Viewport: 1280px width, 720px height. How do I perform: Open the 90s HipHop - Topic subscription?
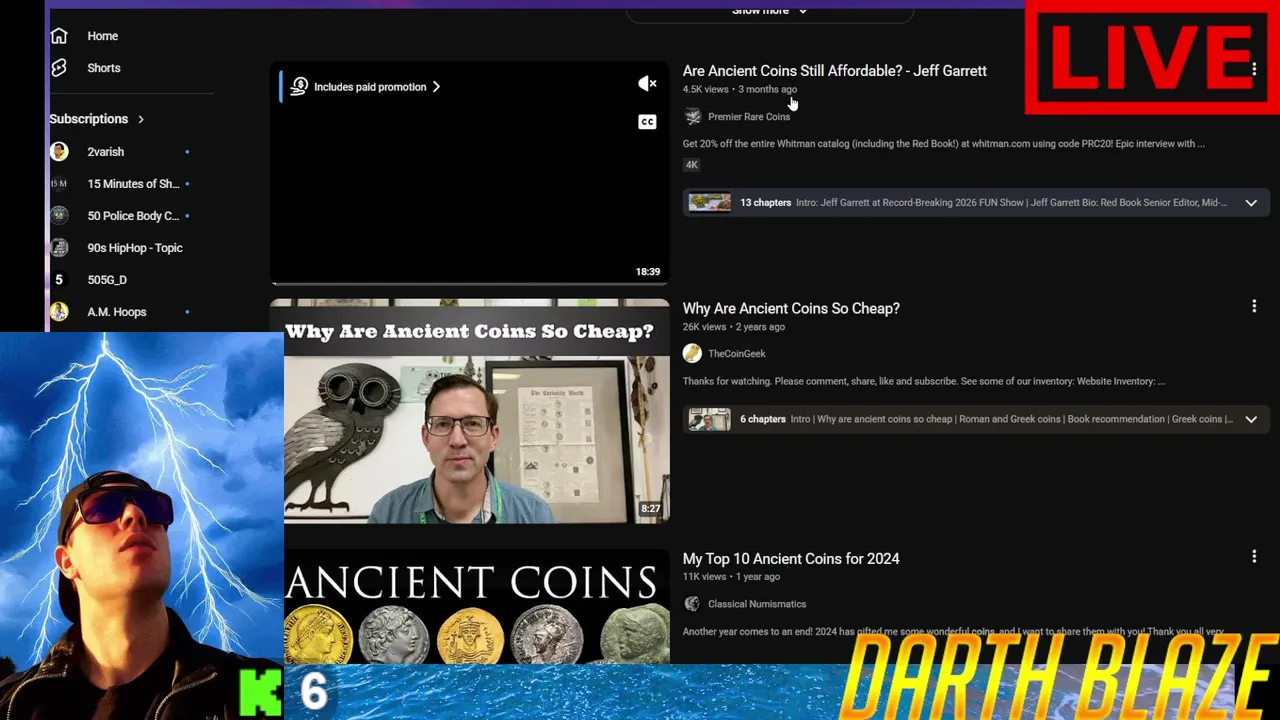click(x=135, y=248)
